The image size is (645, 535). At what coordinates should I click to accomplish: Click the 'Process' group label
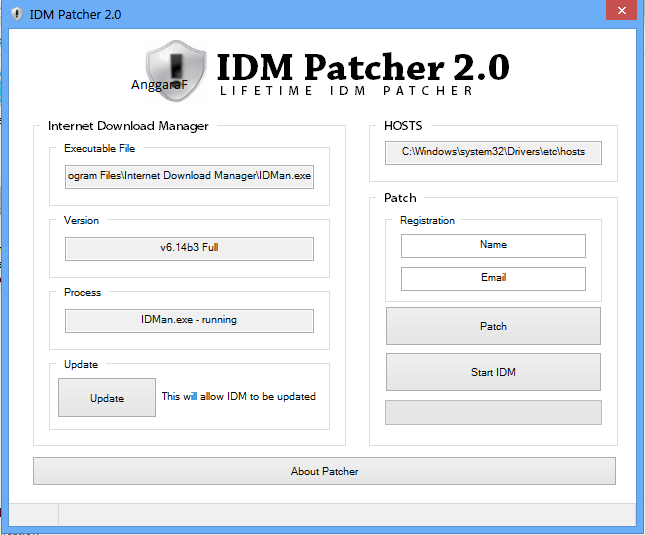[x=82, y=292]
